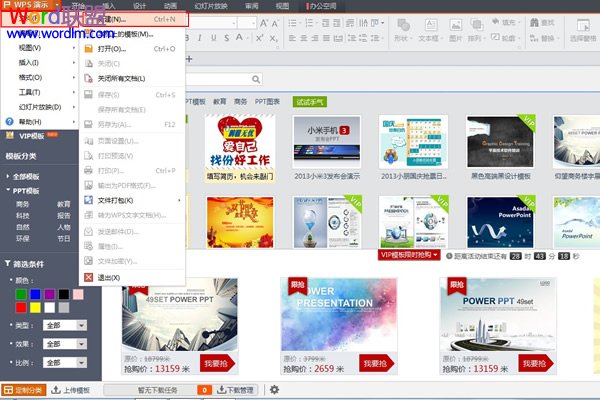The image size is (600, 400).
Task: Click the orange 定制分类 button
Action: point(24,390)
